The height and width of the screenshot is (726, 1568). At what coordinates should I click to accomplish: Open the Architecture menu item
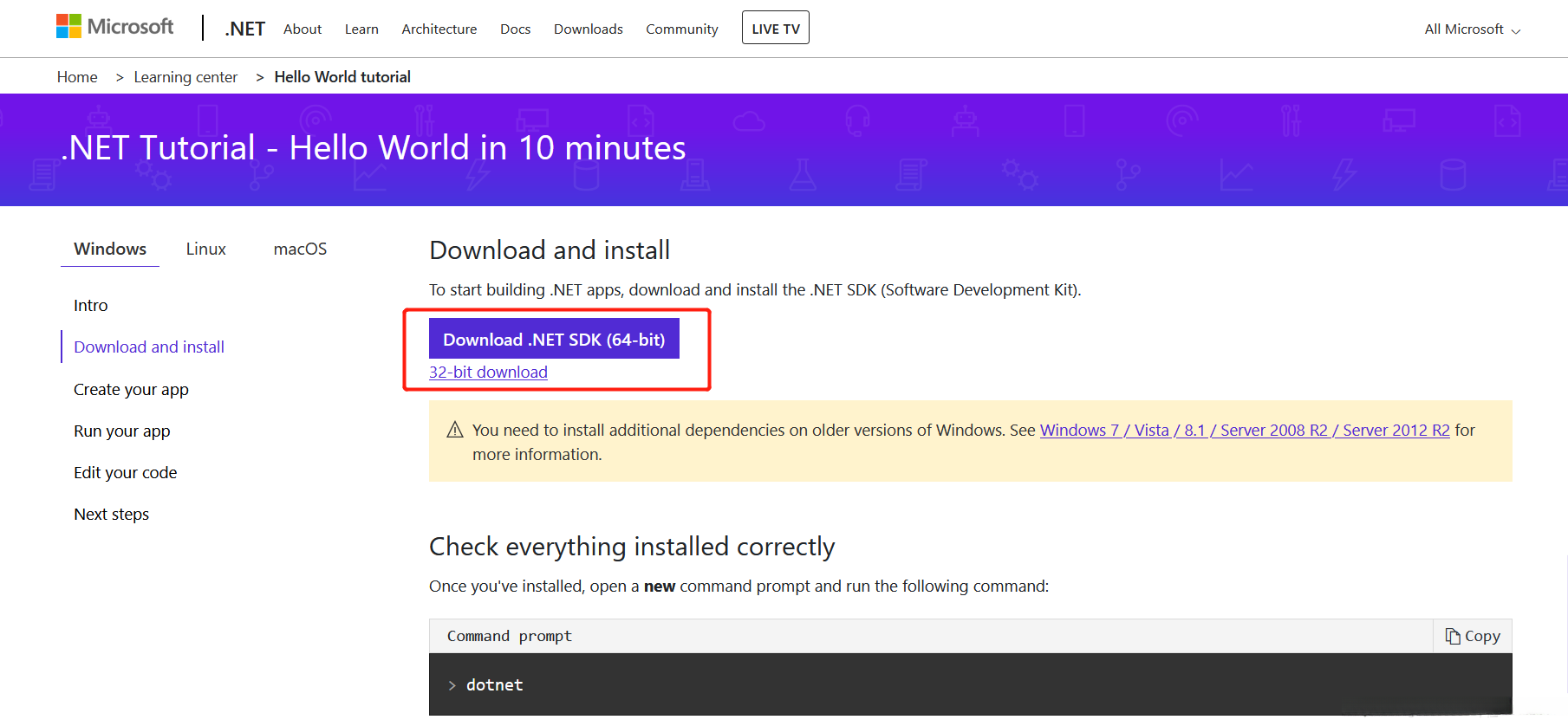tap(439, 29)
